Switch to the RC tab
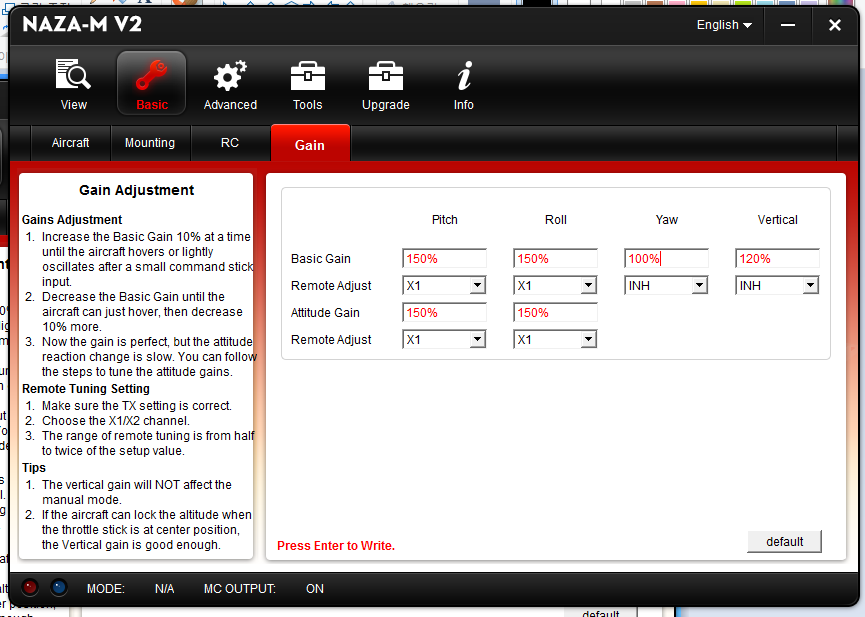This screenshot has height=617, width=865. pos(230,143)
